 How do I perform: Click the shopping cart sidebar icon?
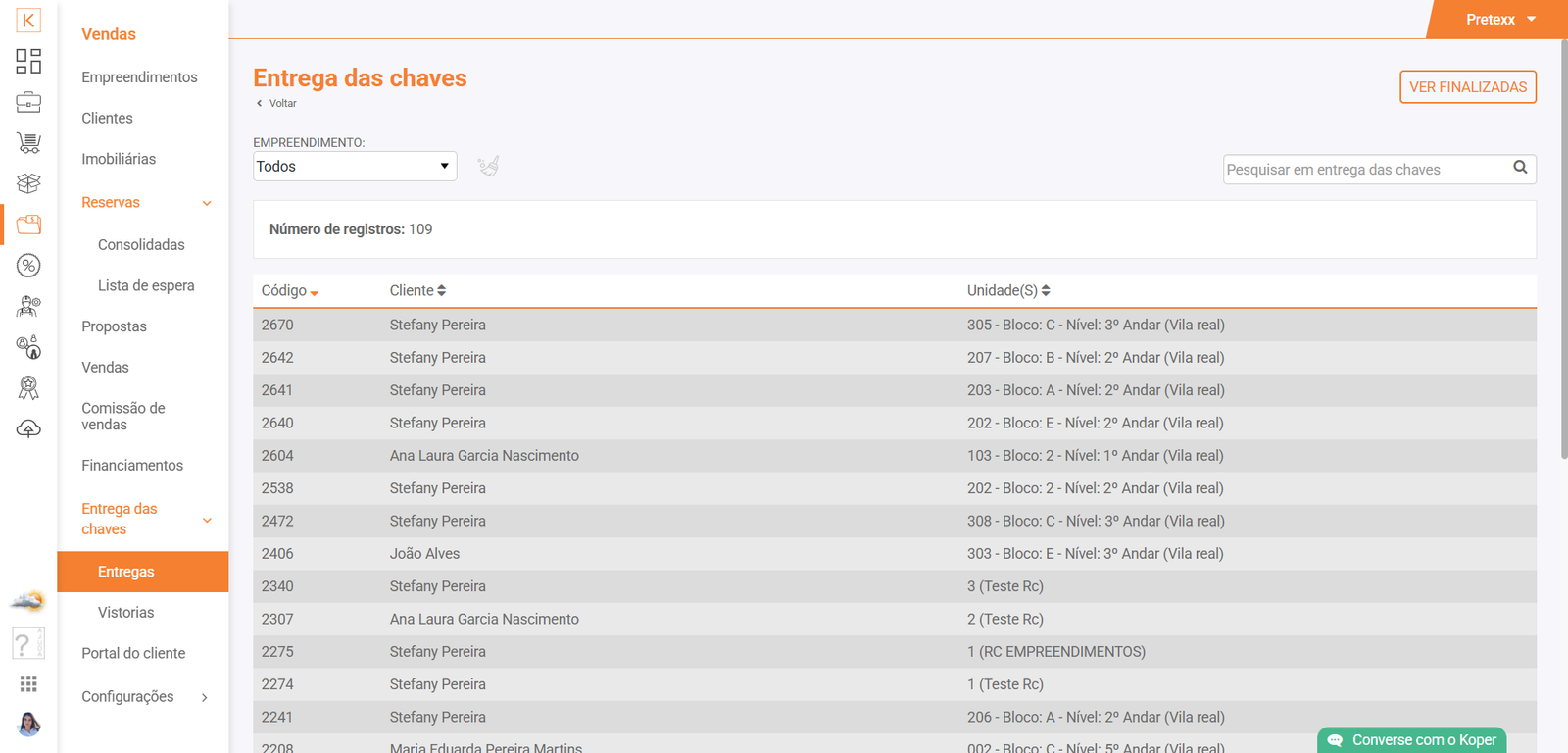pos(28,143)
